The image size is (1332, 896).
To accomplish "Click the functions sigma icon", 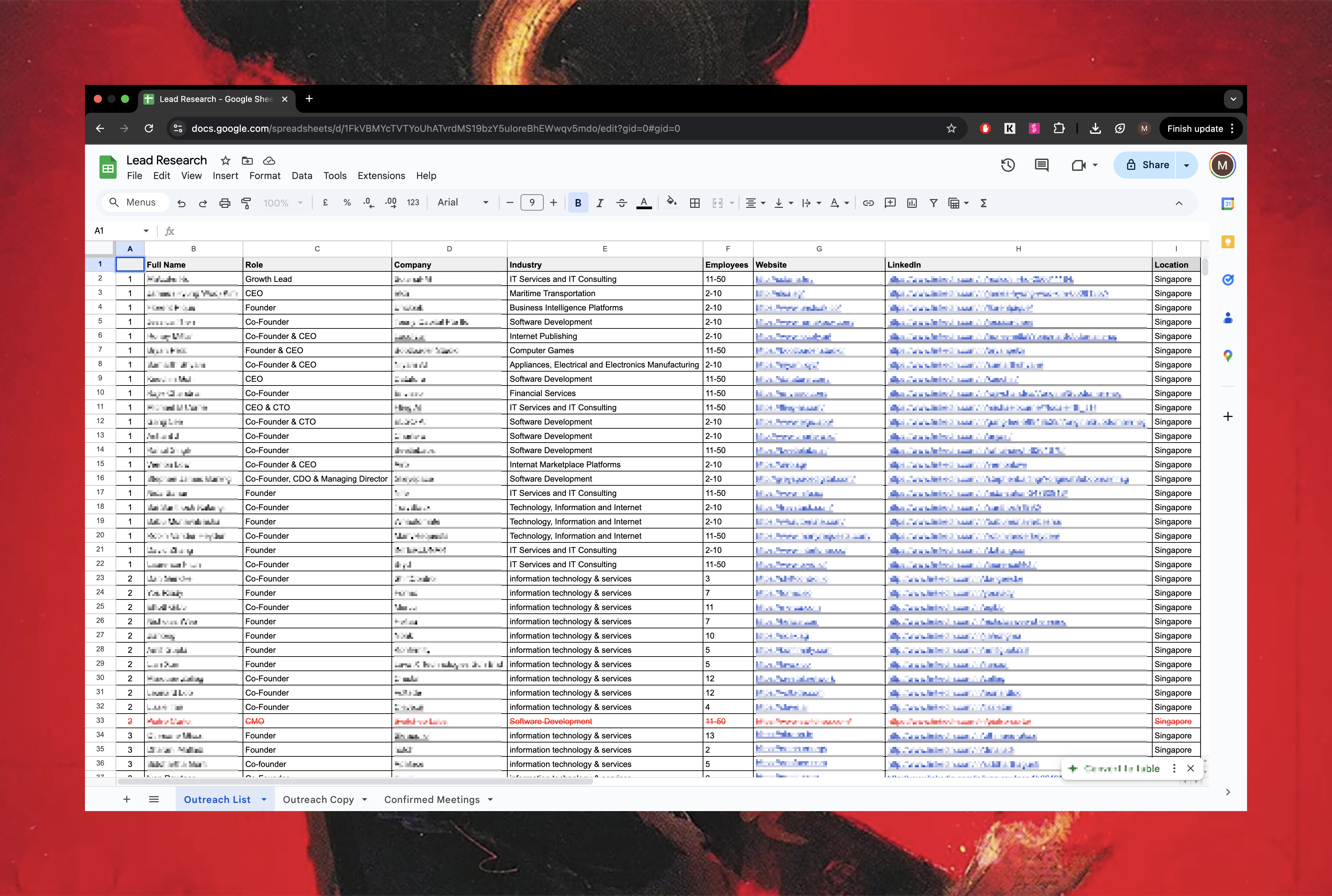I will 983,203.
